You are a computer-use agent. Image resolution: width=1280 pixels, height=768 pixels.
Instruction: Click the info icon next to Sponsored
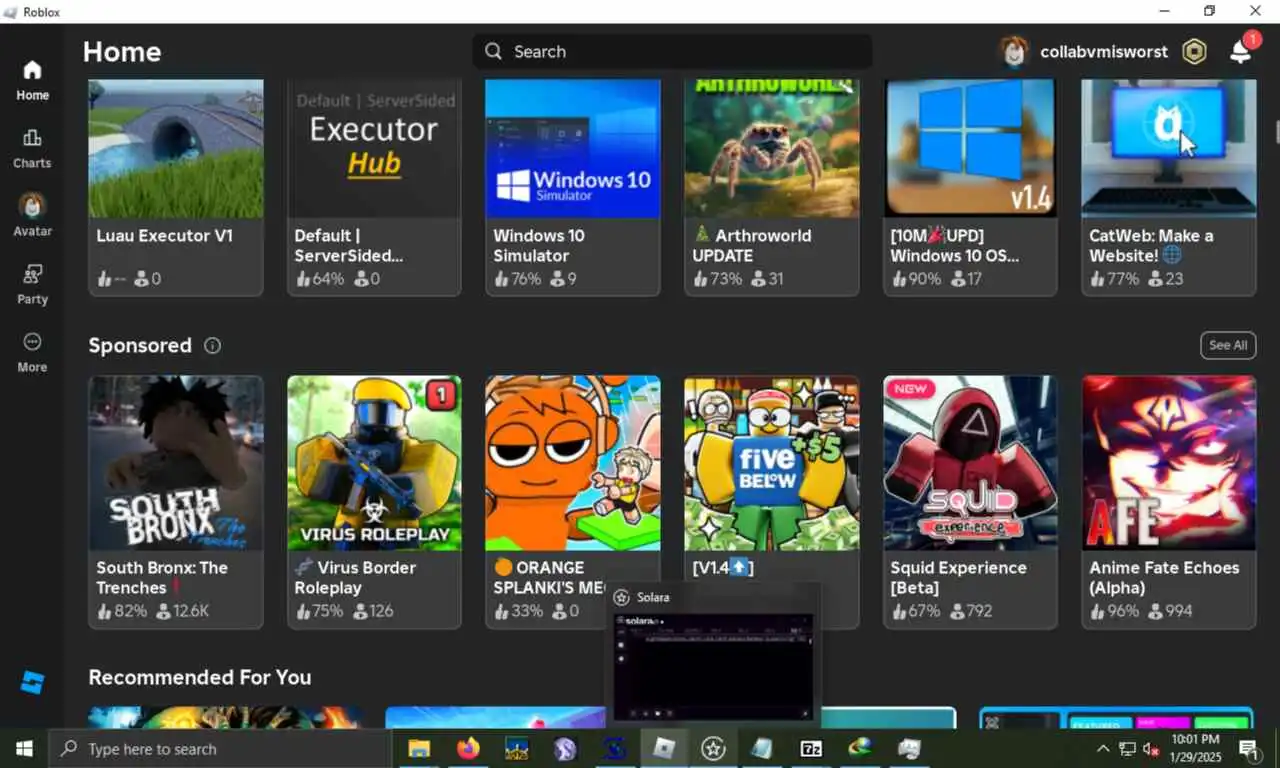212,345
